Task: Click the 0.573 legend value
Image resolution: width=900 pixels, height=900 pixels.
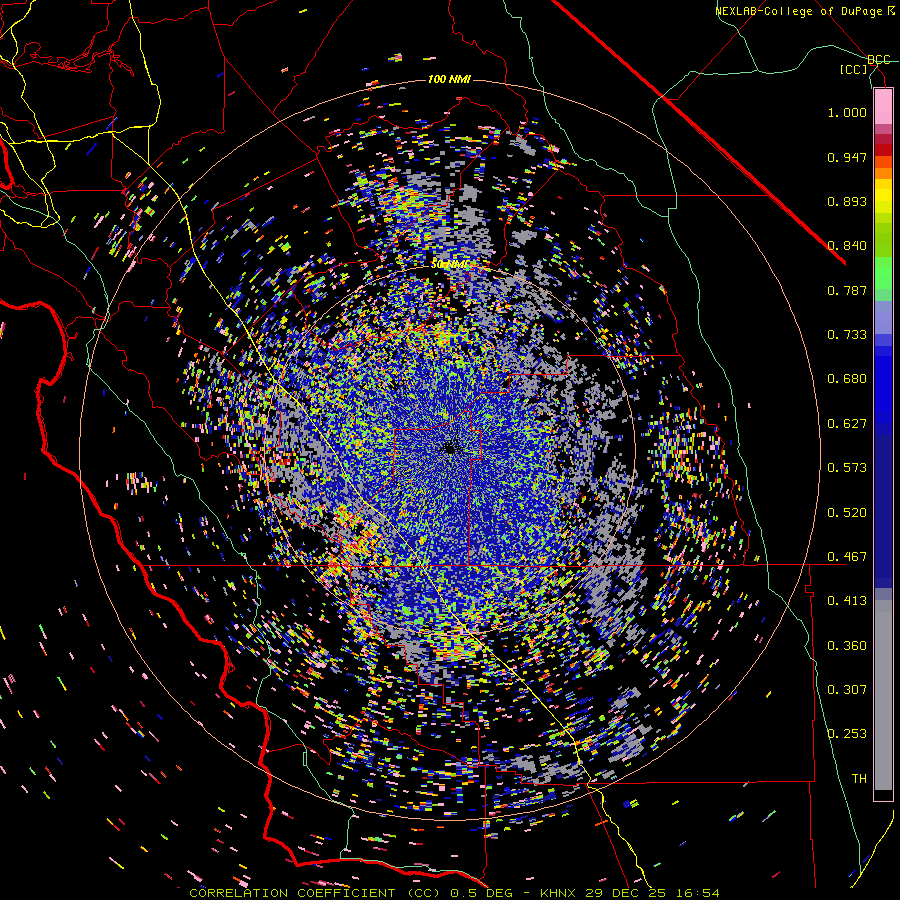Action: (847, 468)
